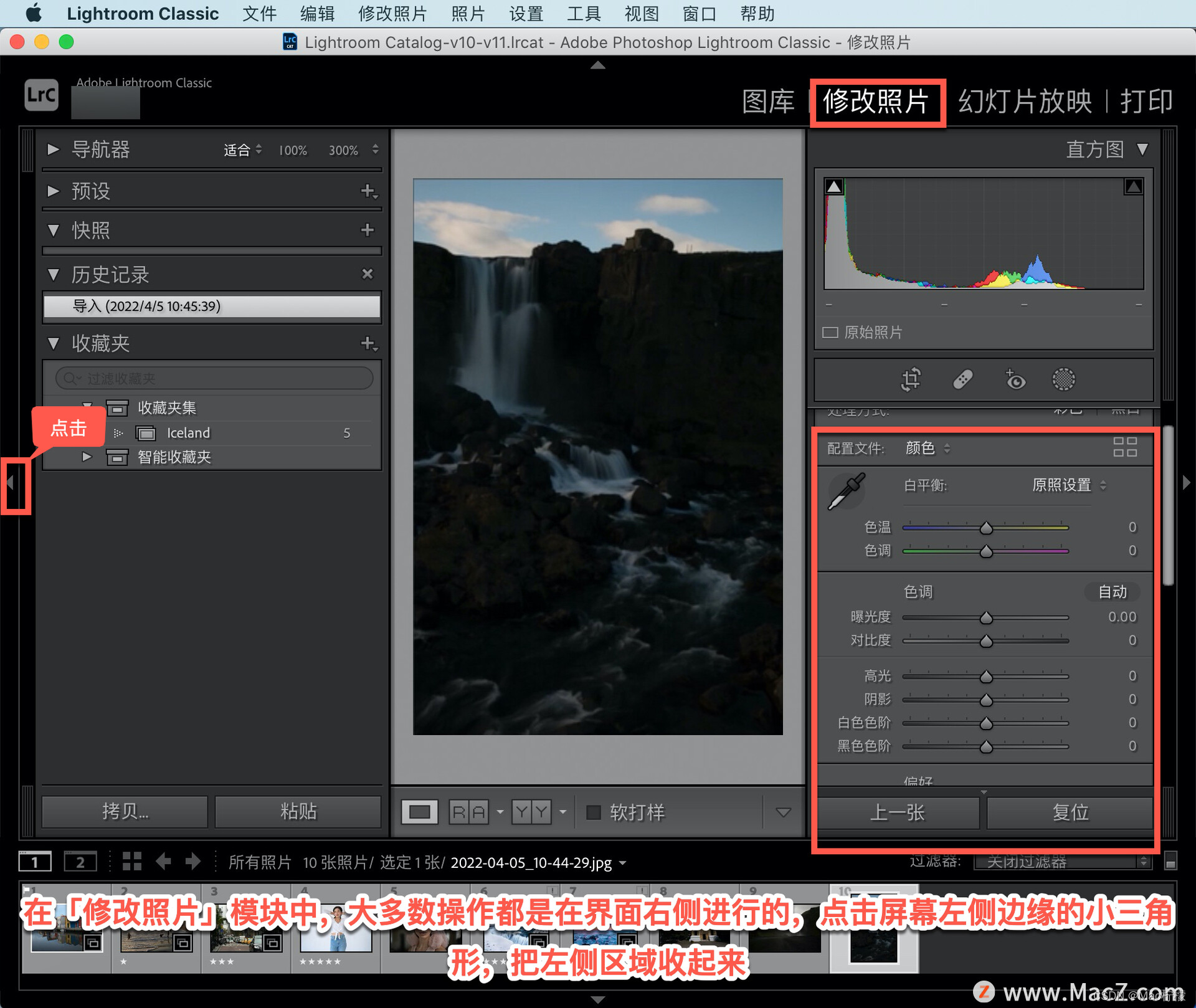Image resolution: width=1196 pixels, height=1008 pixels.
Task: Switch to the 图库 module tab
Action: (x=768, y=102)
